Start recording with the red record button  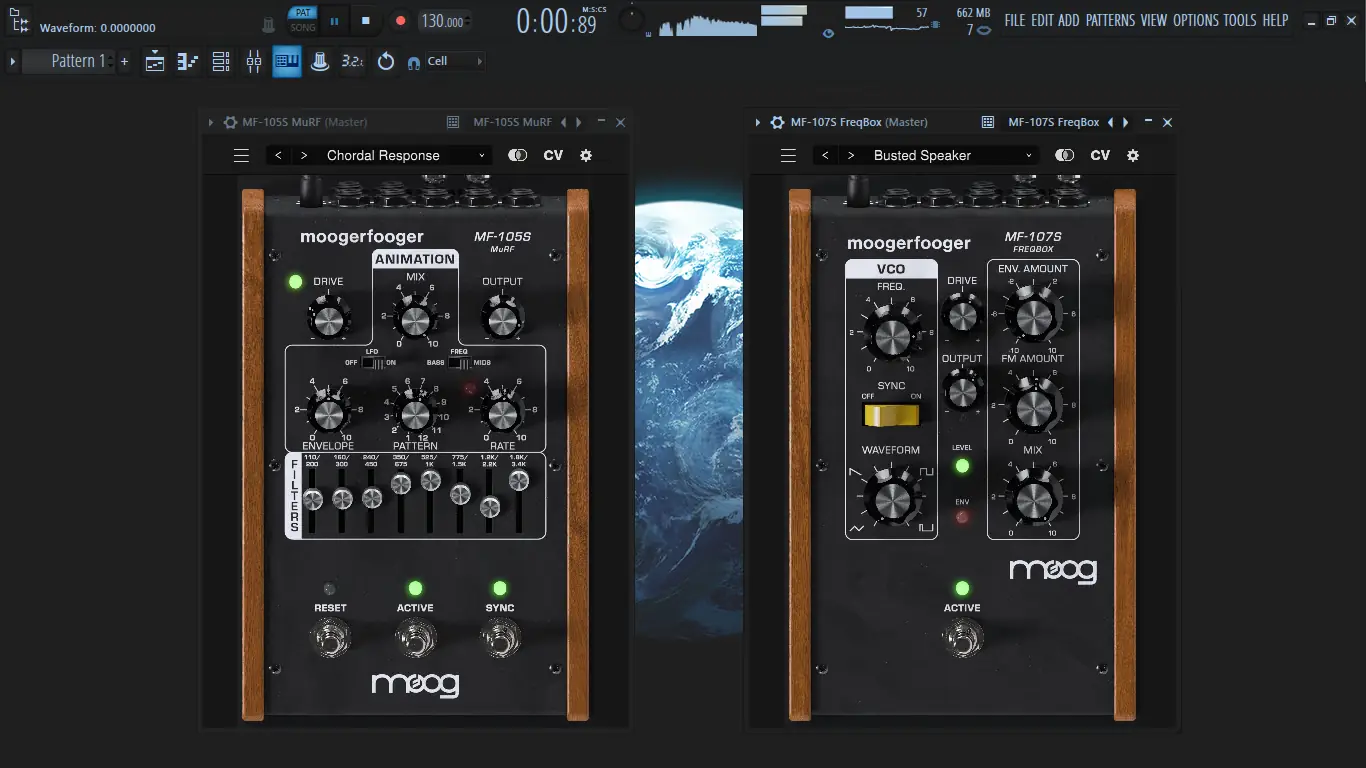(400, 20)
